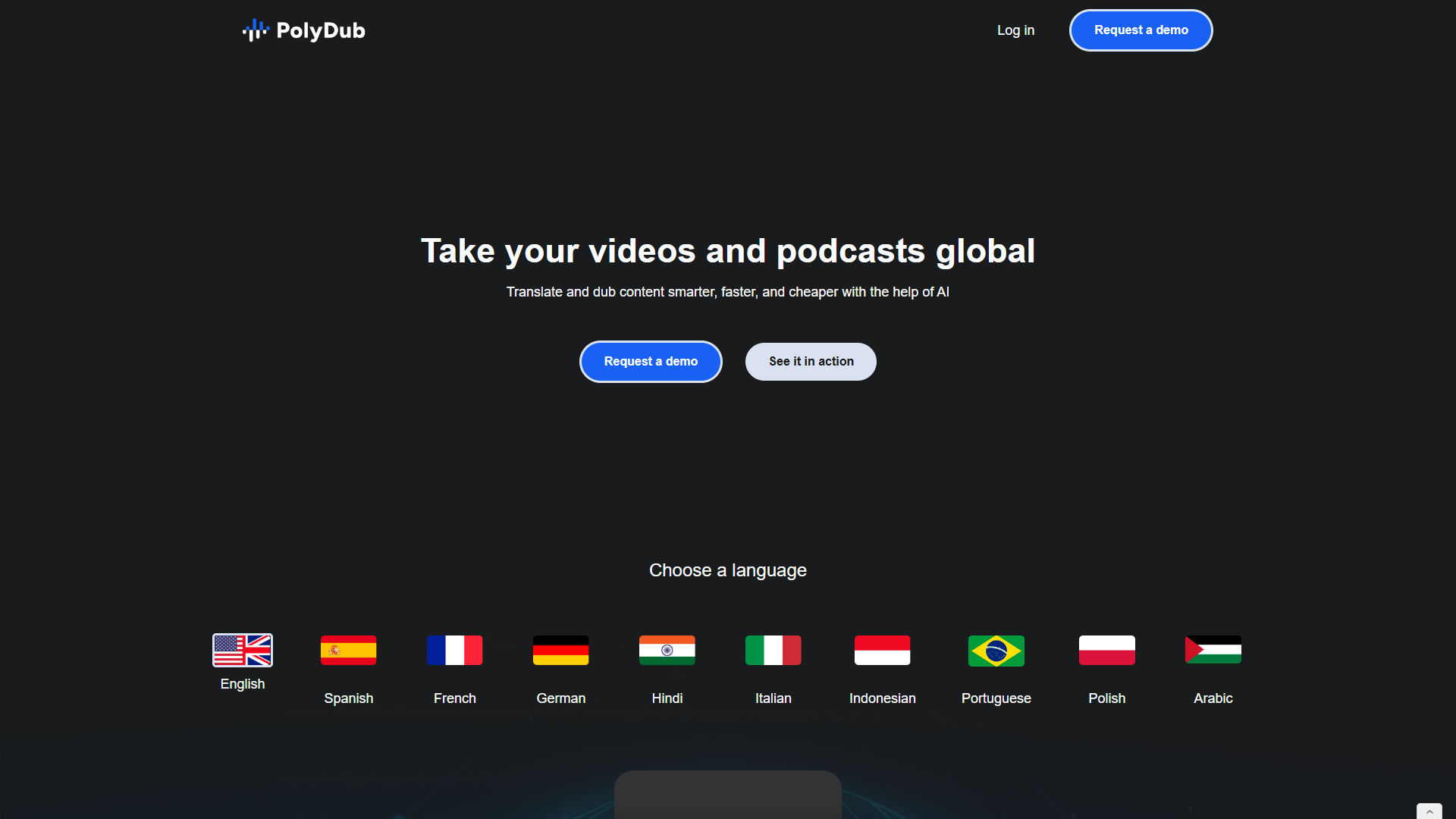The image size is (1456, 819).
Task: Choose the Spanish flag icon
Action: (x=349, y=650)
